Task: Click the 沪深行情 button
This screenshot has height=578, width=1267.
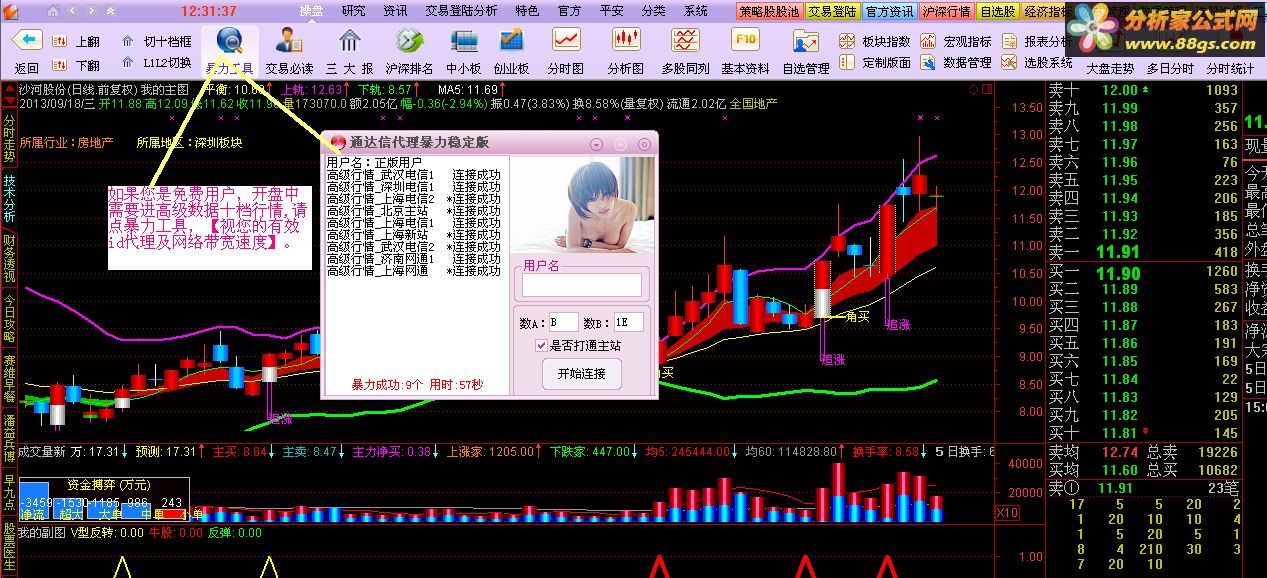Action: click(x=946, y=12)
